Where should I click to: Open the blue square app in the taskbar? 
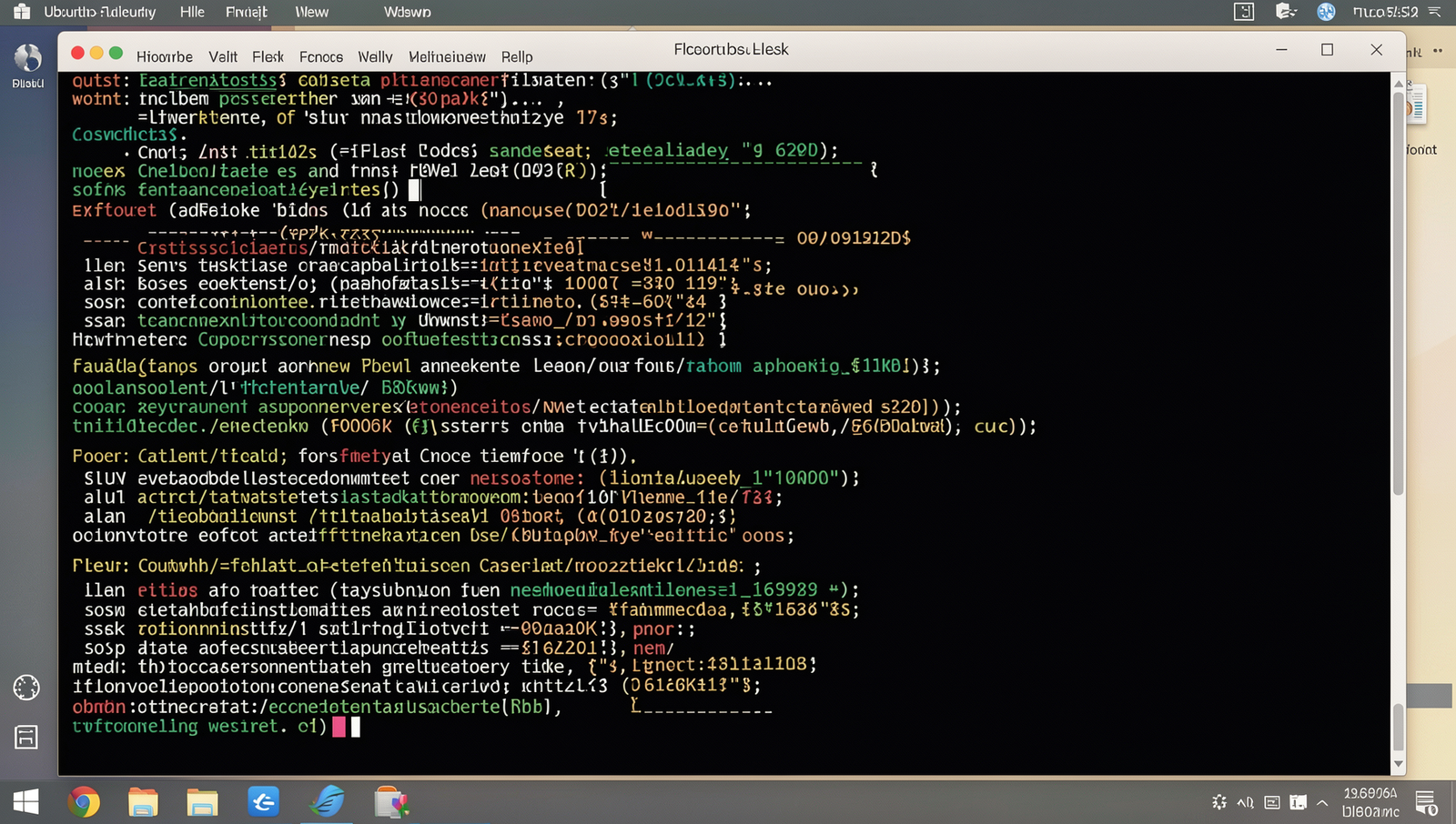pyautogui.click(x=264, y=801)
